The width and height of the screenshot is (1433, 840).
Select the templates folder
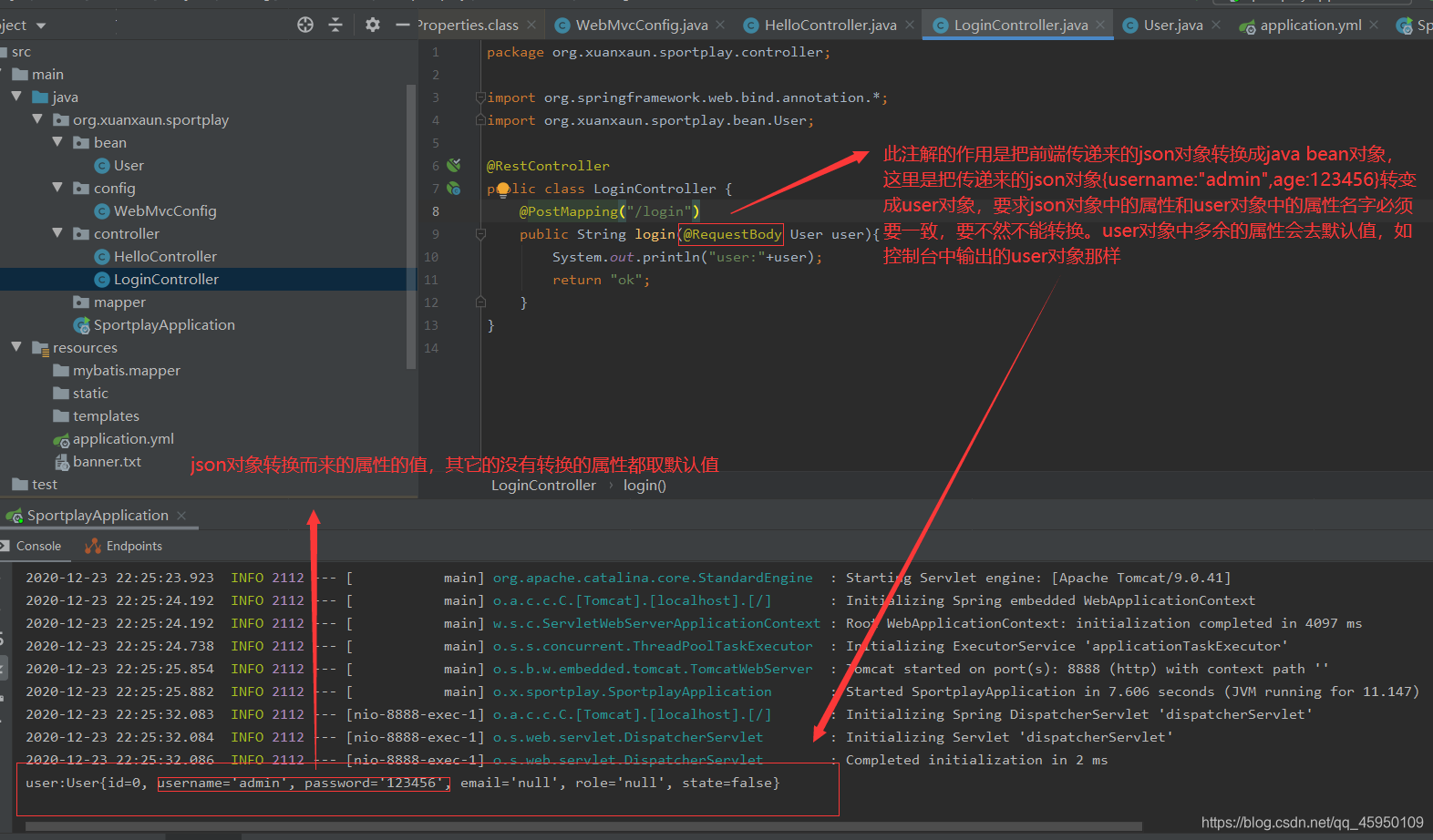(x=106, y=416)
